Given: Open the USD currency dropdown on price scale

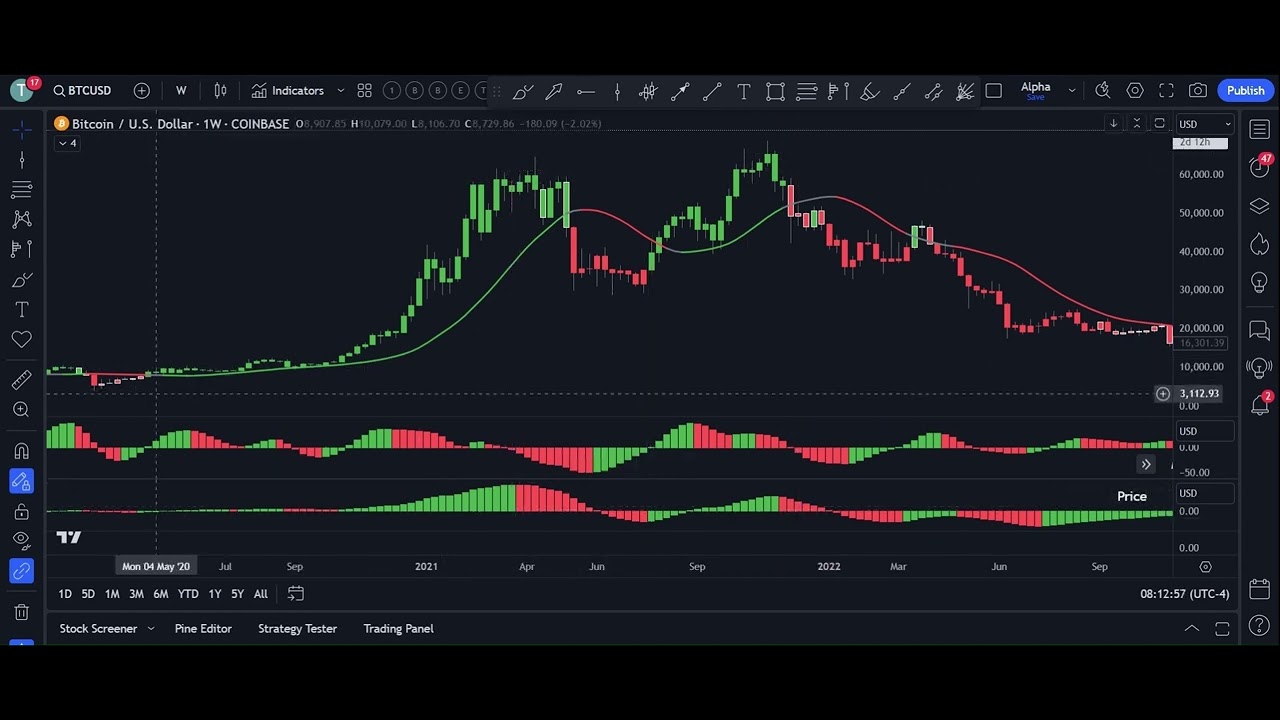Looking at the screenshot, I should [x=1204, y=124].
